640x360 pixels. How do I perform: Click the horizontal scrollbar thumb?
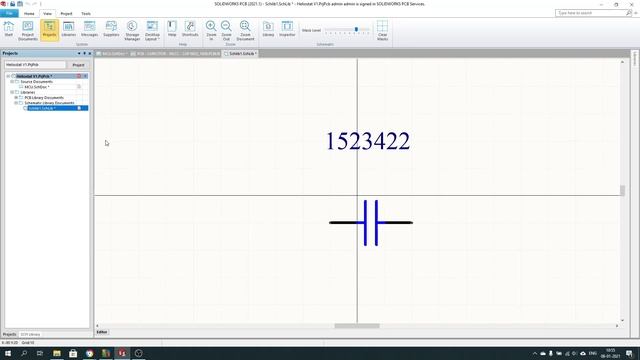357,326
